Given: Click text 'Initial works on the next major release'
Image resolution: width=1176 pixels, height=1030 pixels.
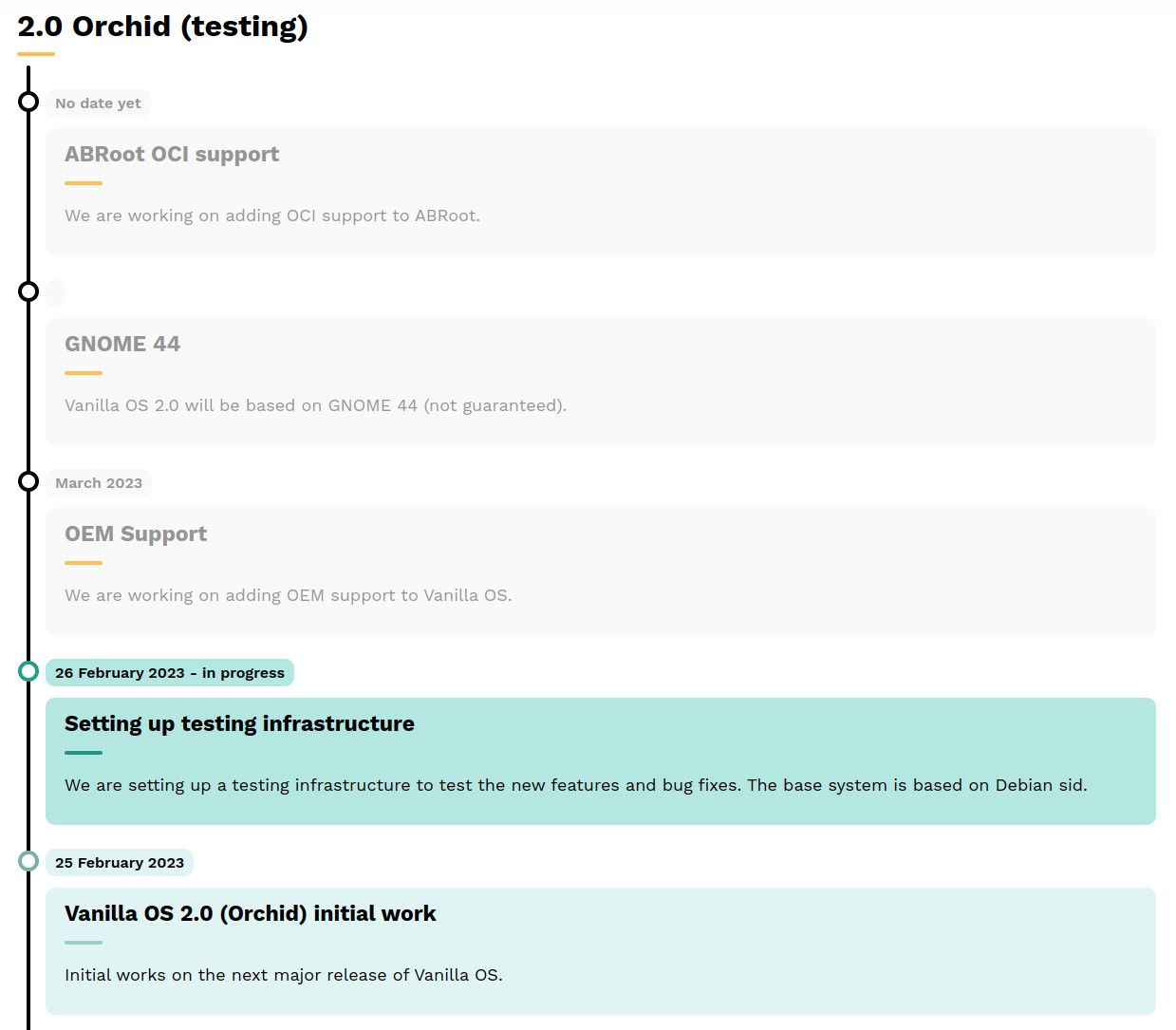Looking at the screenshot, I should click(x=226, y=975).
